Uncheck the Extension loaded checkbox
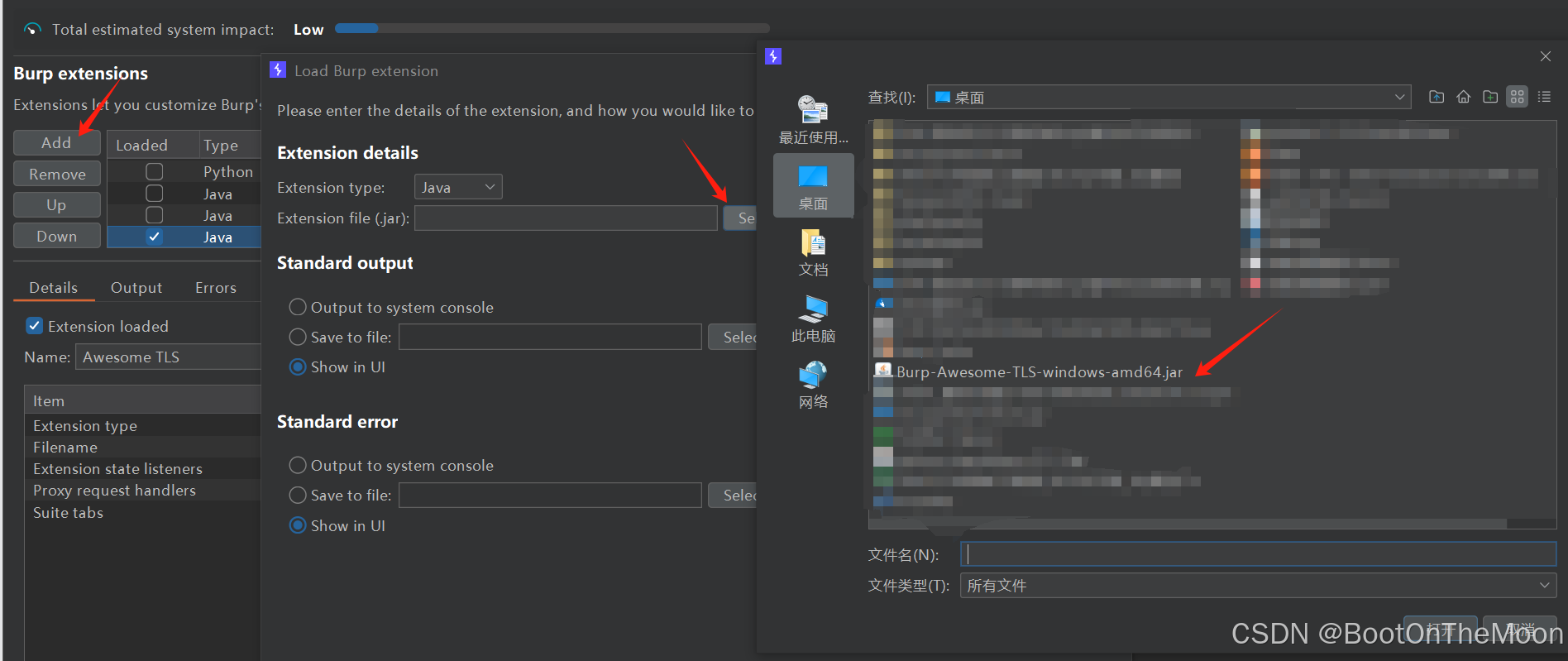Screen dimensions: 1568x661 coord(35,326)
